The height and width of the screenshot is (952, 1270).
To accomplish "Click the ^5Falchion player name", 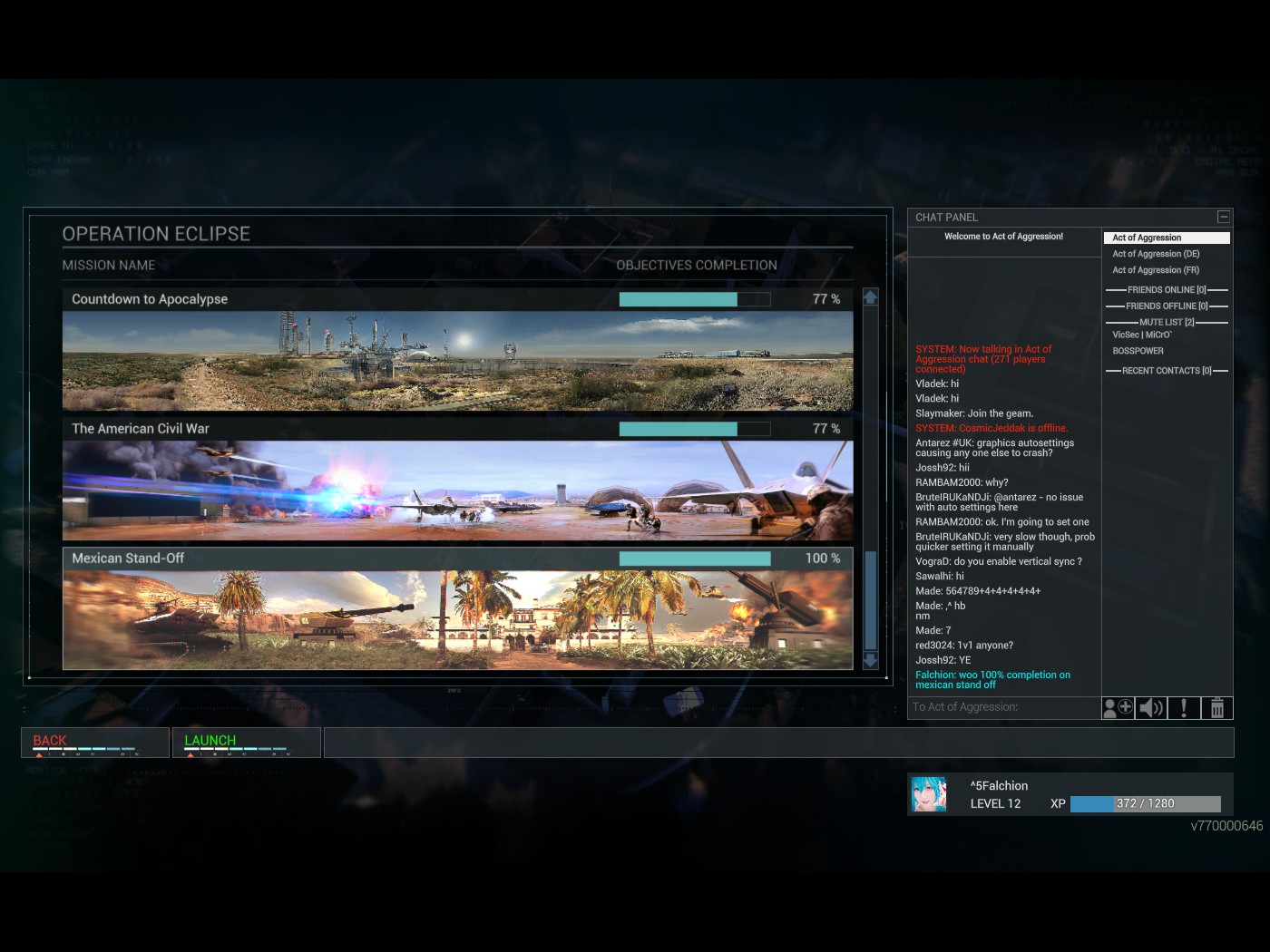I will click(x=999, y=786).
